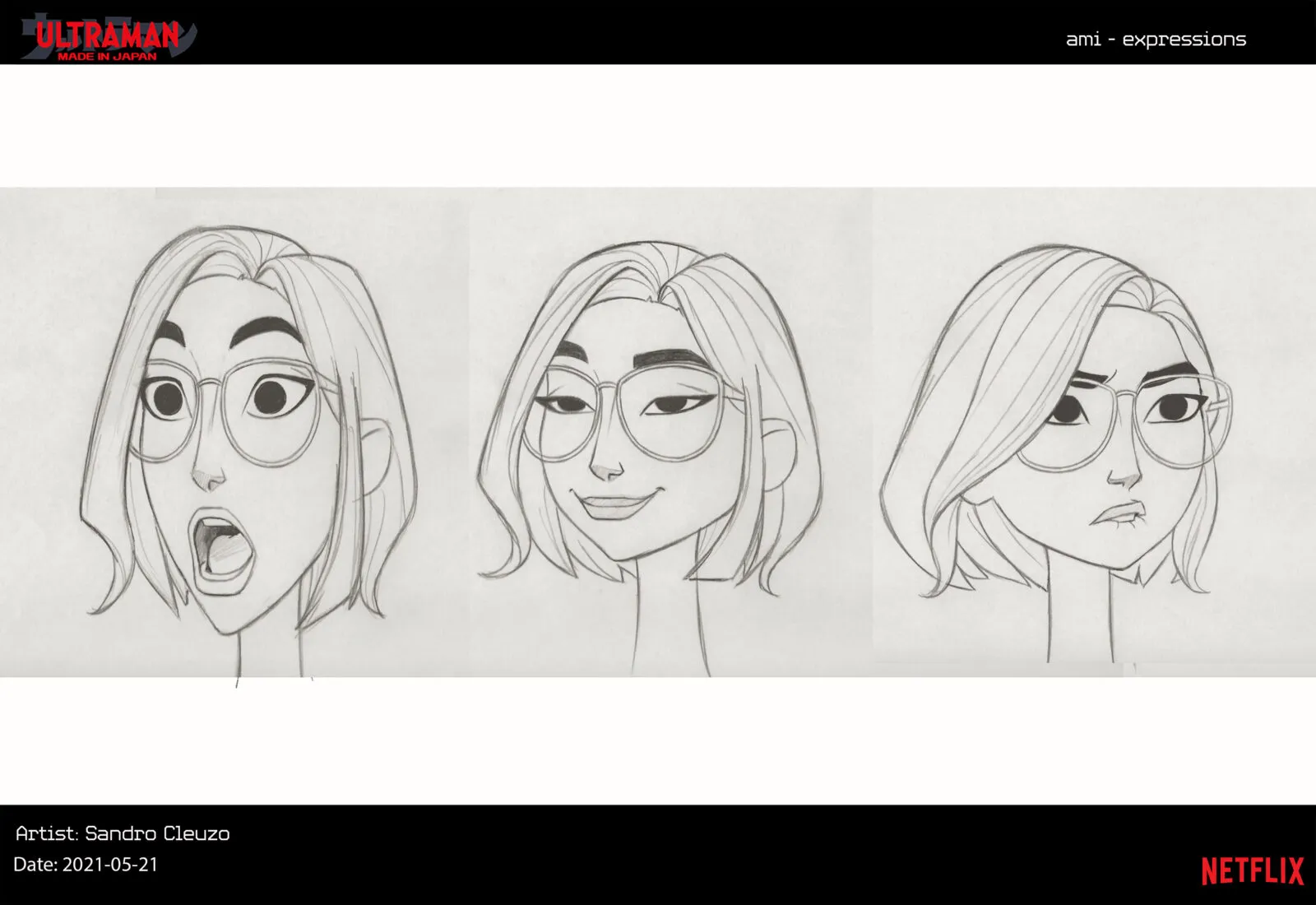
Task: Click the red Netflix logo
Action: 1252,871
